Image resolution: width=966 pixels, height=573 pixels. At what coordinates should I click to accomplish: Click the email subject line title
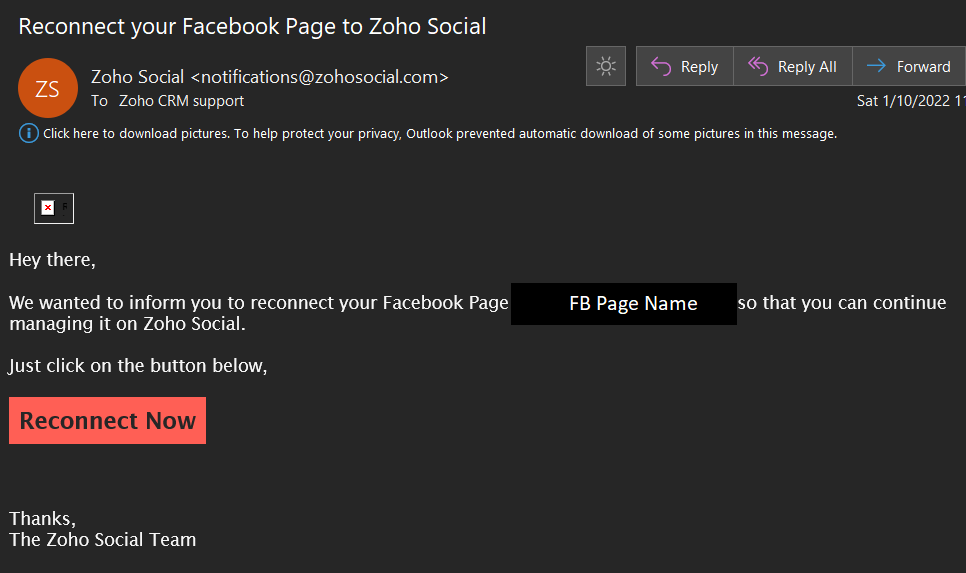(x=252, y=26)
